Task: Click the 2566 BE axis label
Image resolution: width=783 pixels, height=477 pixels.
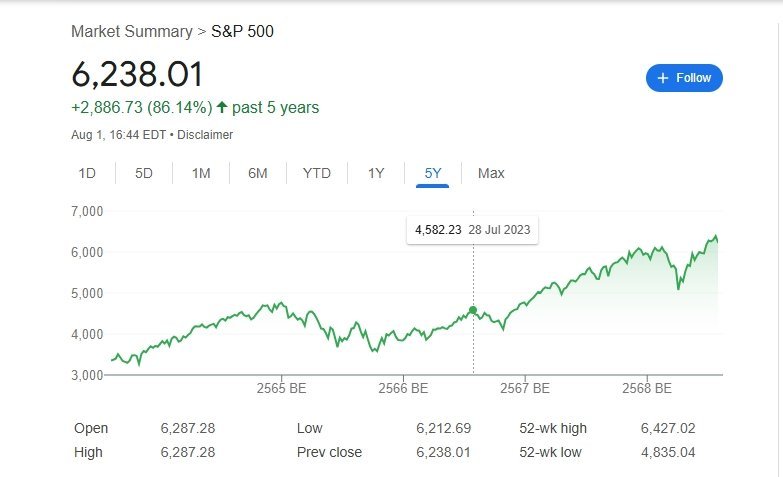Action: coord(403,388)
